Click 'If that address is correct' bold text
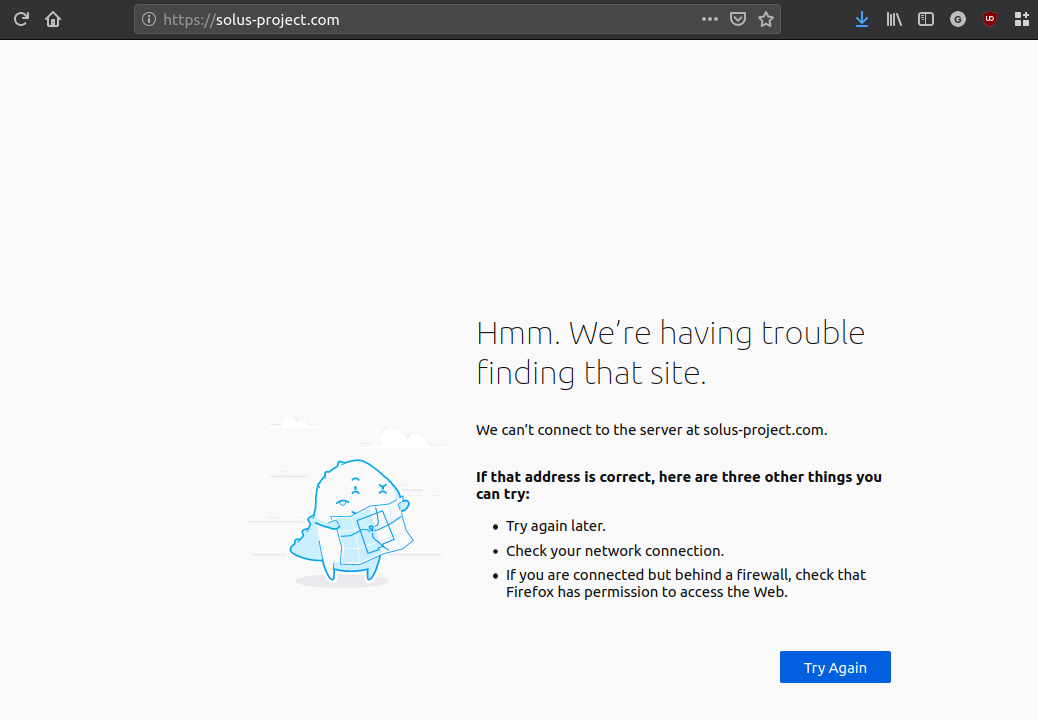The height and width of the screenshot is (720, 1038). (x=679, y=485)
